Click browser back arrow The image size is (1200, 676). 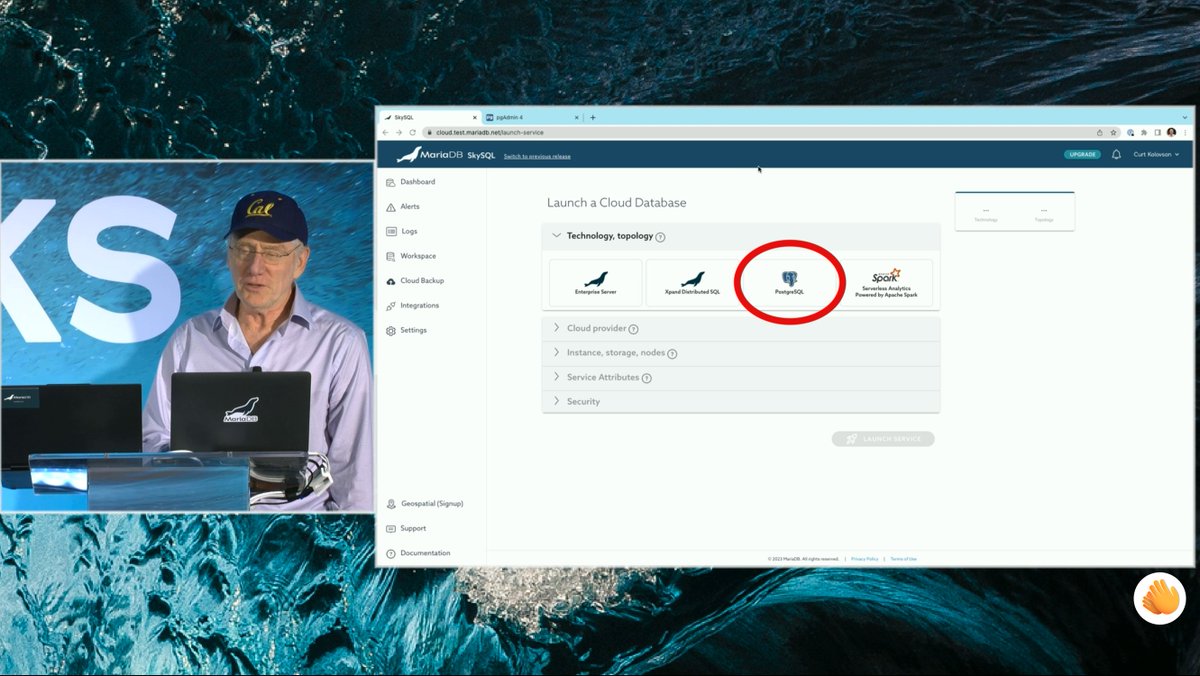pyautogui.click(x=386, y=132)
